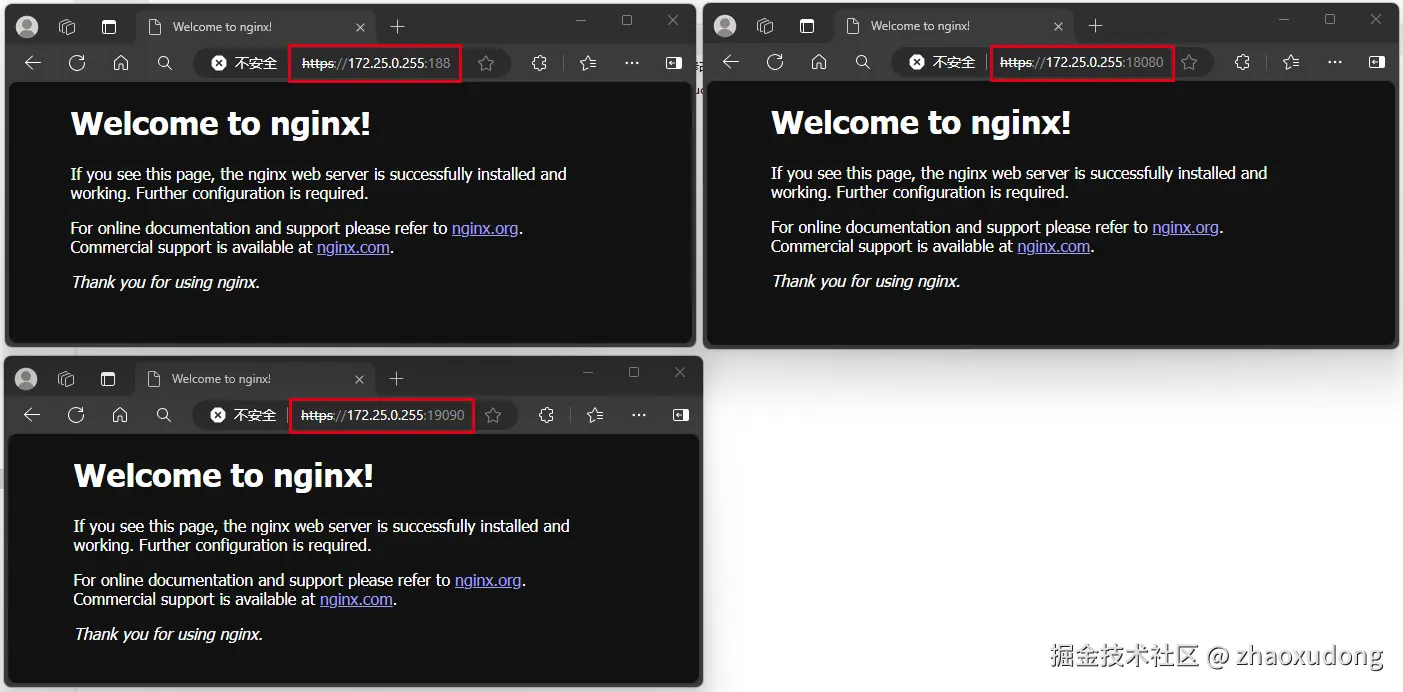Refresh the page in the port 18080 window
Viewport: 1403px width, 692px height.
click(x=775, y=62)
